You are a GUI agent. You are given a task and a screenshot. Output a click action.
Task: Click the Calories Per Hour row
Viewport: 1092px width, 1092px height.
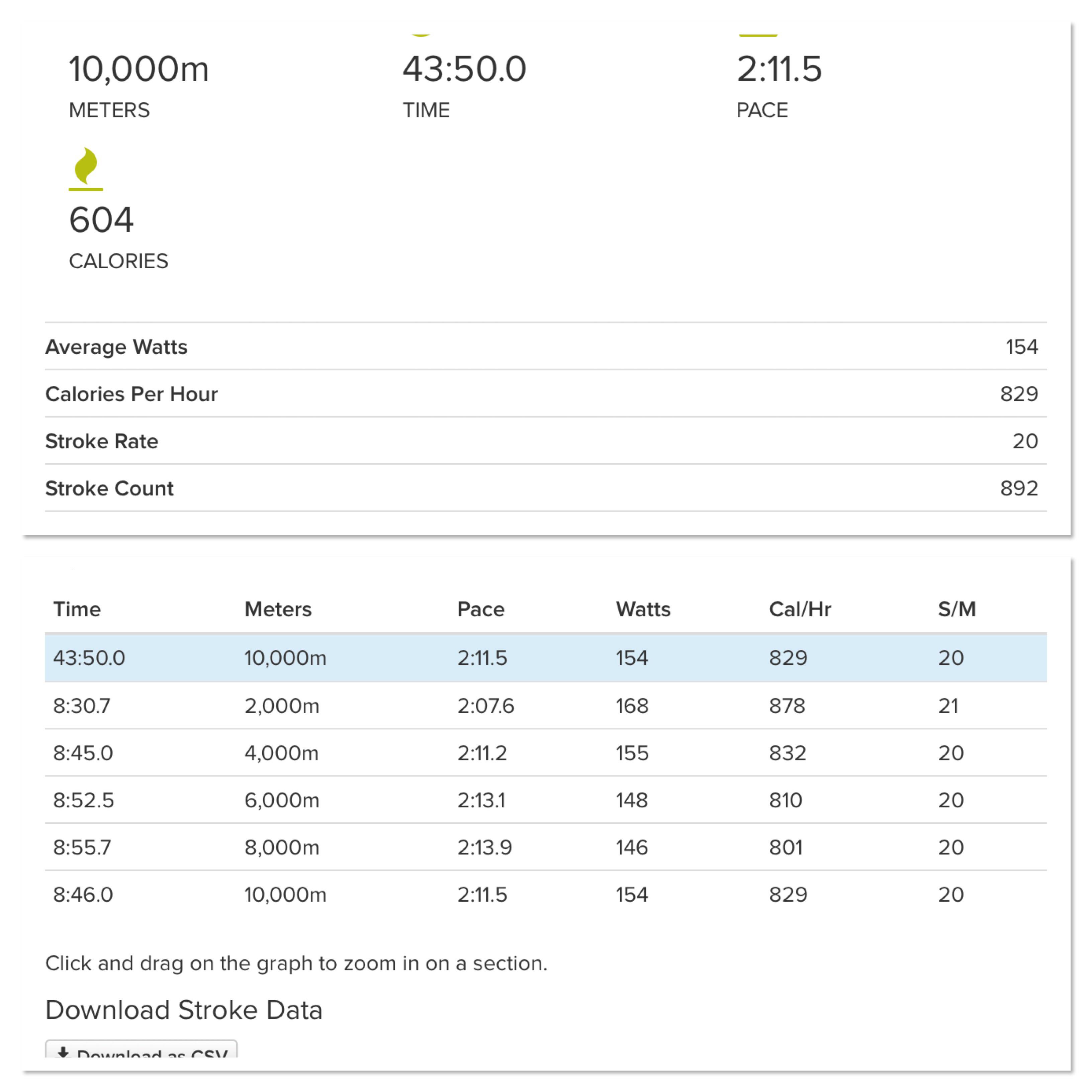pos(543,394)
